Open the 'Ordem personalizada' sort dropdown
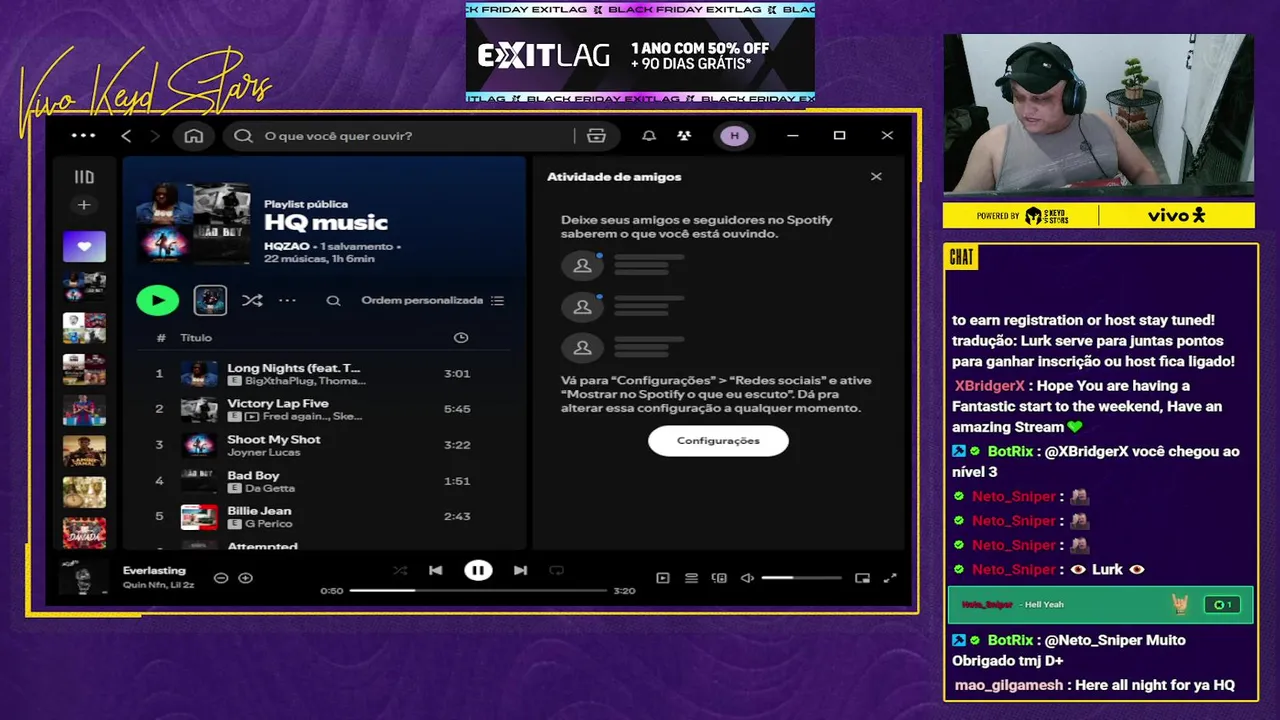The image size is (1280, 720). (x=432, y=300)
